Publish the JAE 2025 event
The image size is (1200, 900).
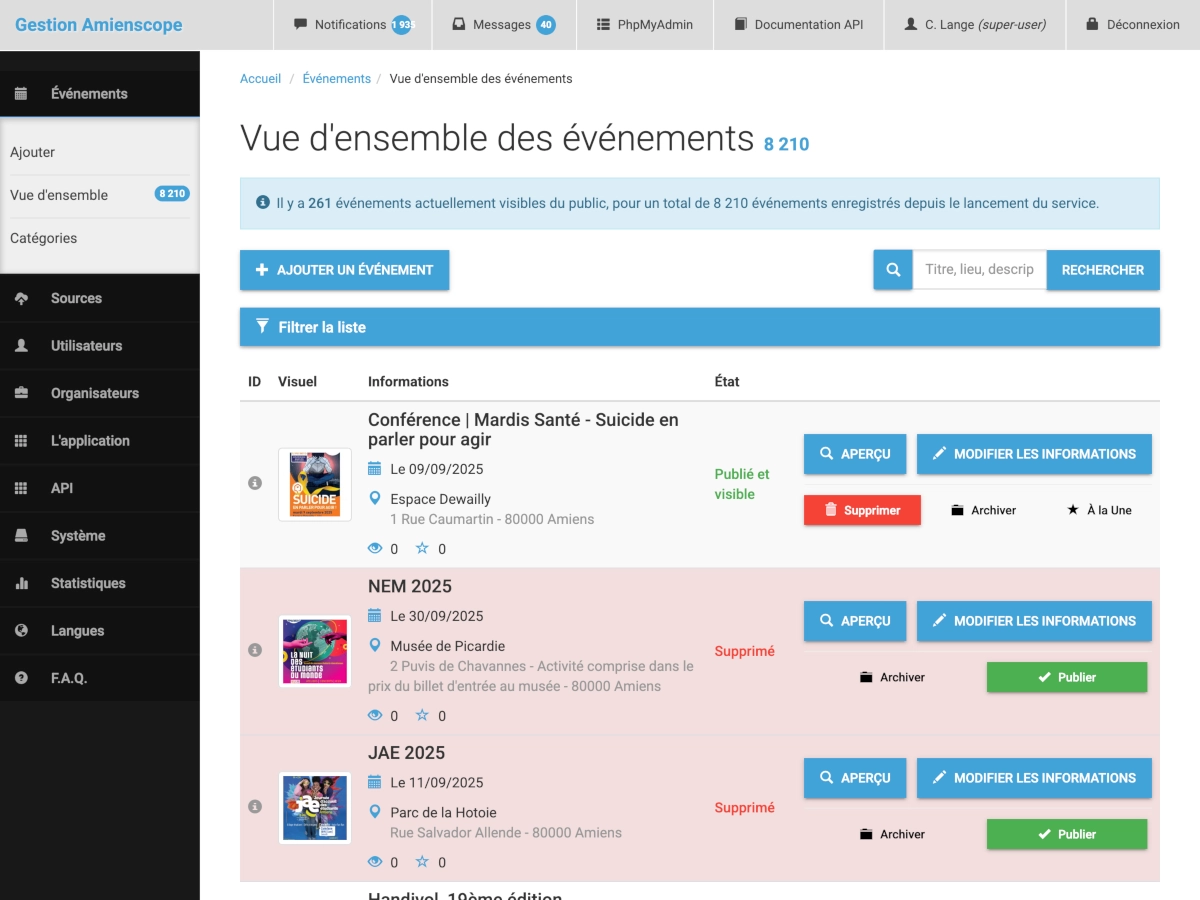point(1067,834)
